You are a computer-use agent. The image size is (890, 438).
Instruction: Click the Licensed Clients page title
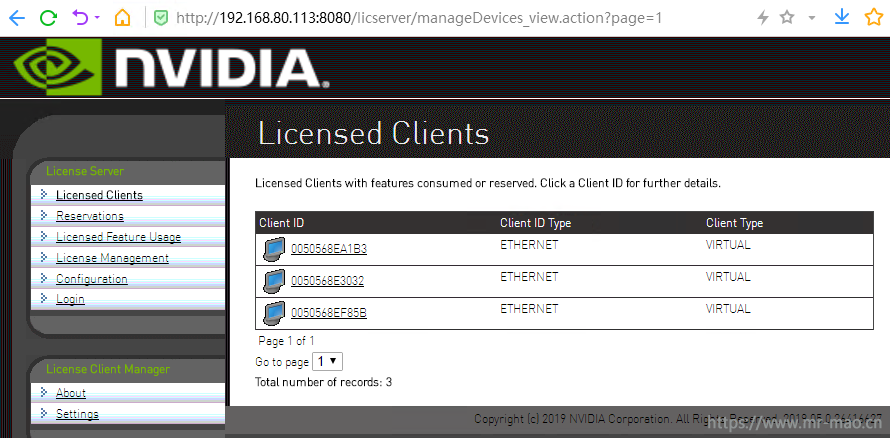pos(373,134)
